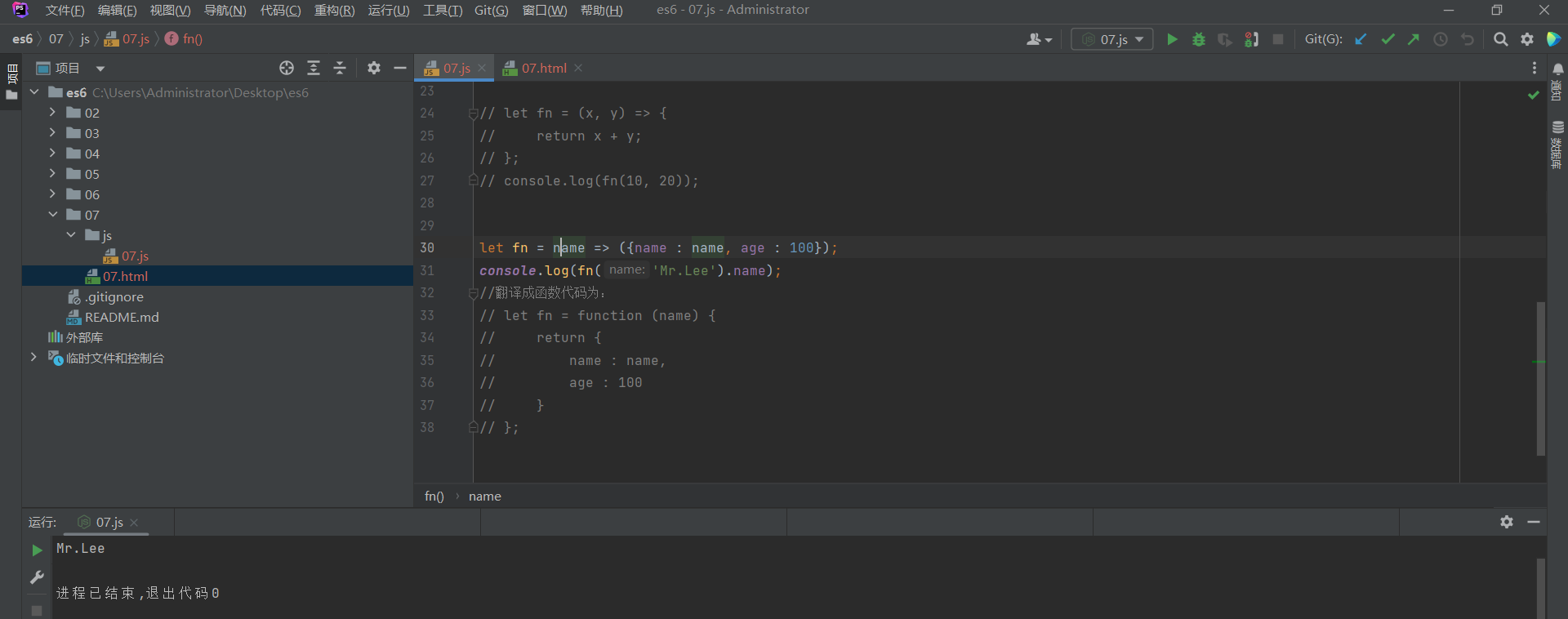This screenshot has height=619, width=1568.
Task: Expand folder 06 in project tree
Action: (52, 194)
